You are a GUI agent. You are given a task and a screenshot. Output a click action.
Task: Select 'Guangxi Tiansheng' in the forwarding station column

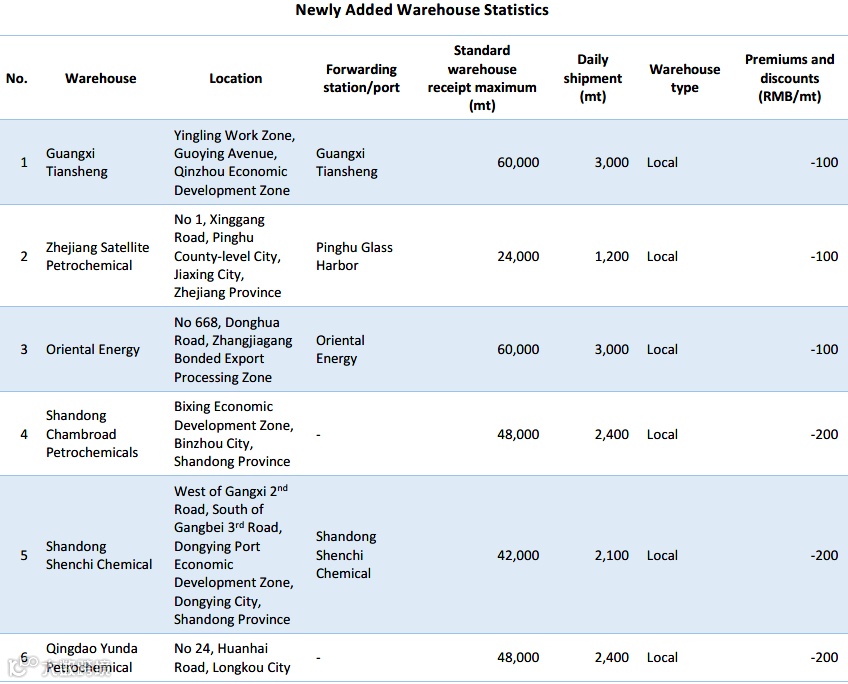(347, 162)
